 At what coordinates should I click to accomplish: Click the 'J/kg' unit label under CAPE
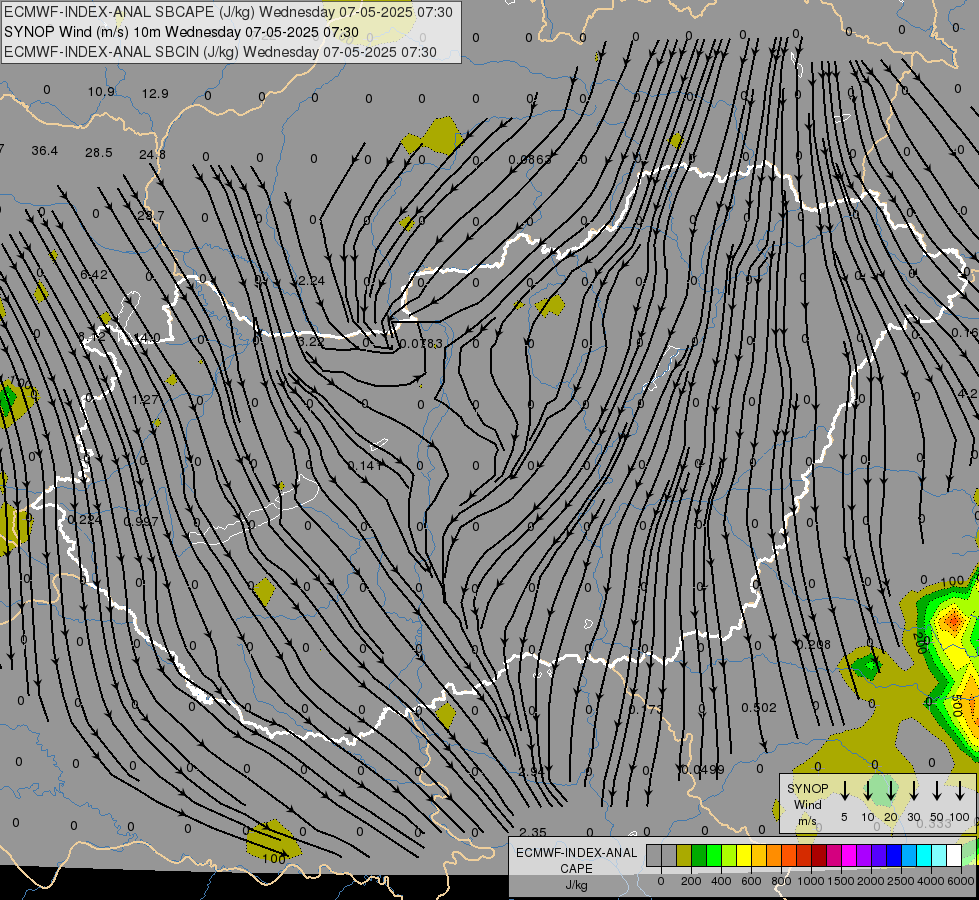click(576, 885)
